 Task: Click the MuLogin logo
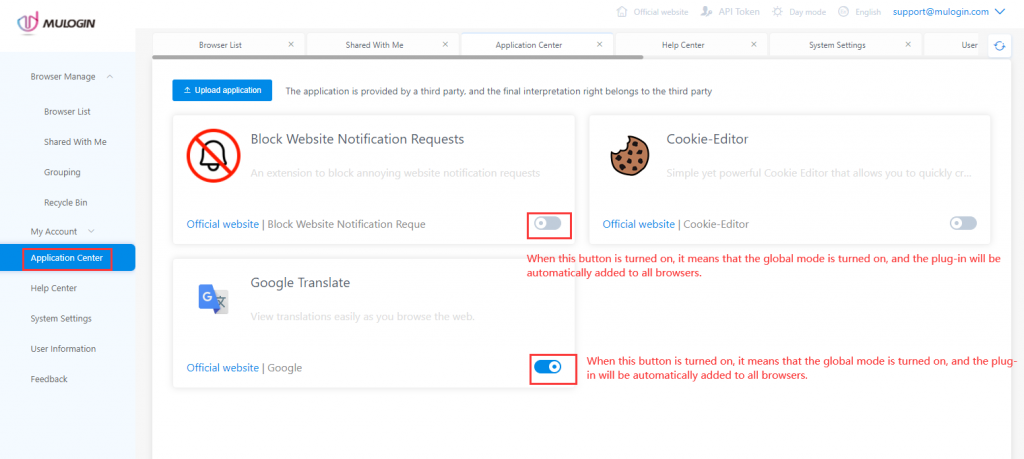[x=57, y=23]
